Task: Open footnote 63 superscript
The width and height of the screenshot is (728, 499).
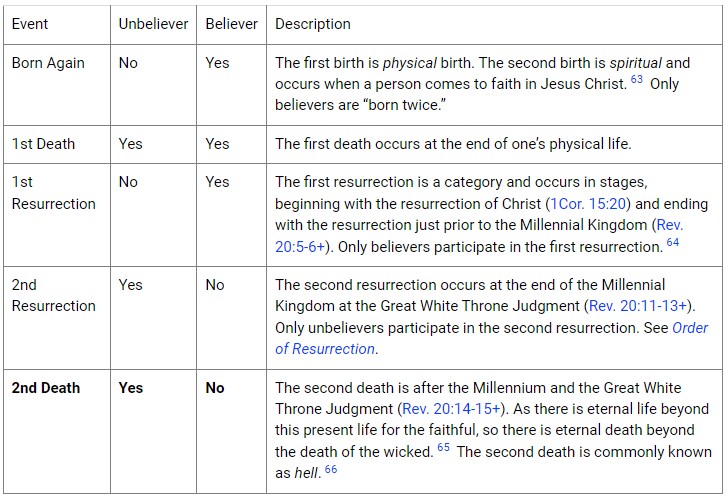Action: pos(637,79)
